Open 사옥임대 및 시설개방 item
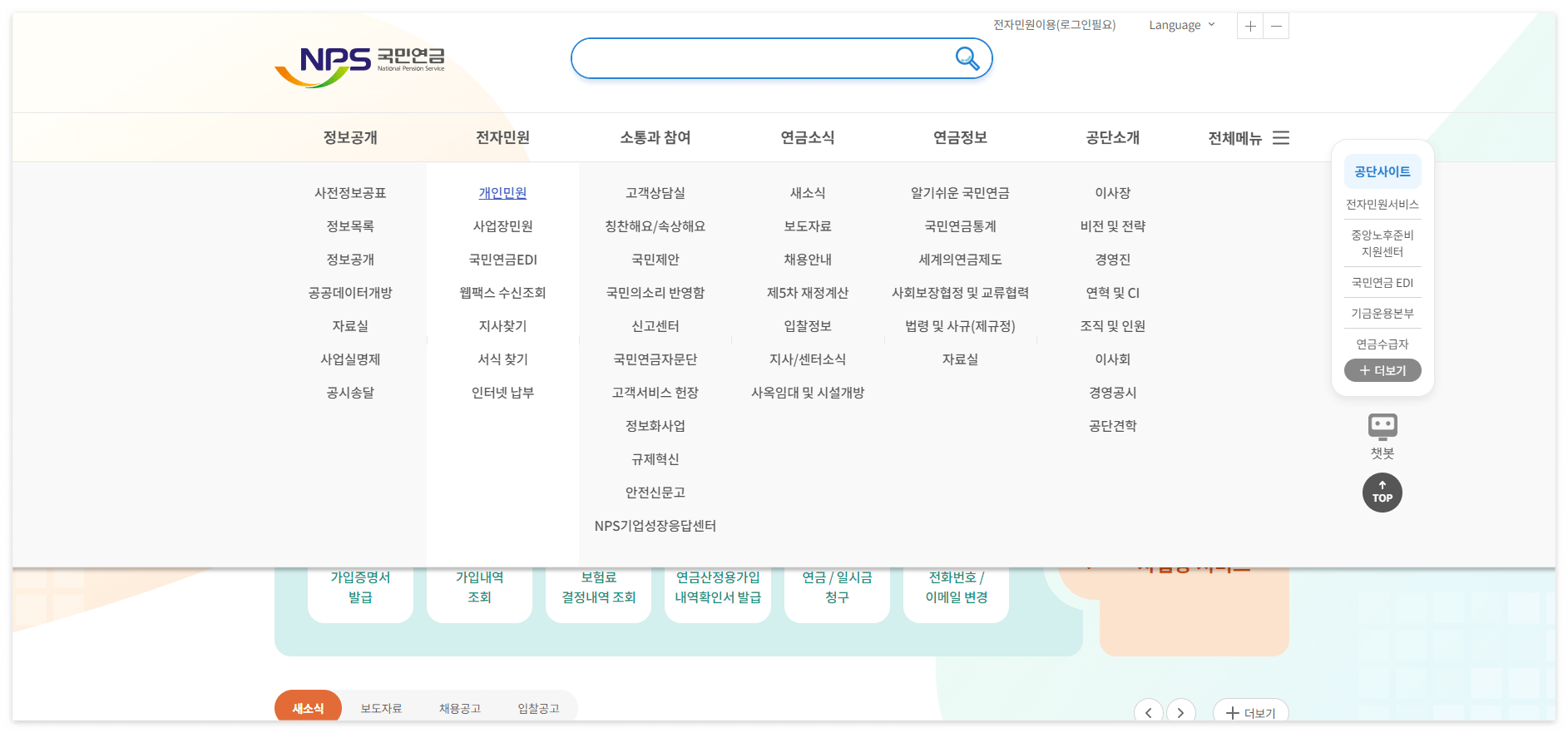This screenshot has height=733, width=1568. pos(808,393)
